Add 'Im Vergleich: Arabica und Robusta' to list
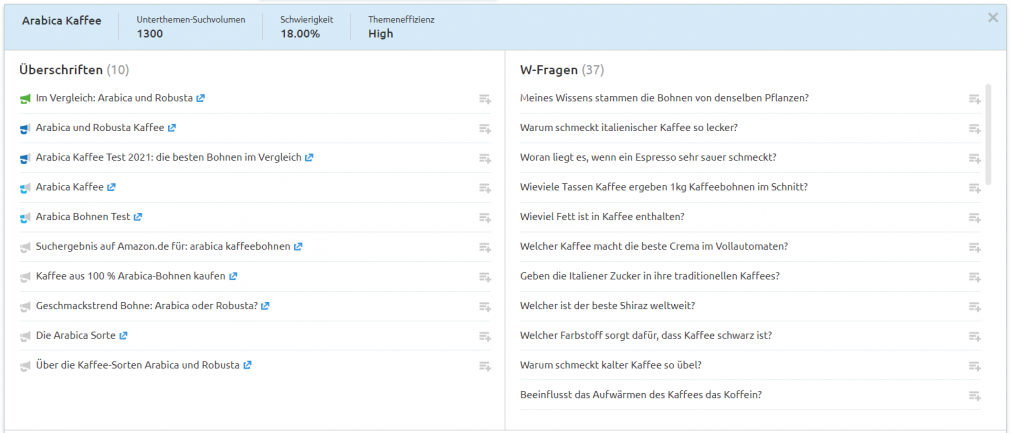The image size is (1010, 433). pos(485,99)
